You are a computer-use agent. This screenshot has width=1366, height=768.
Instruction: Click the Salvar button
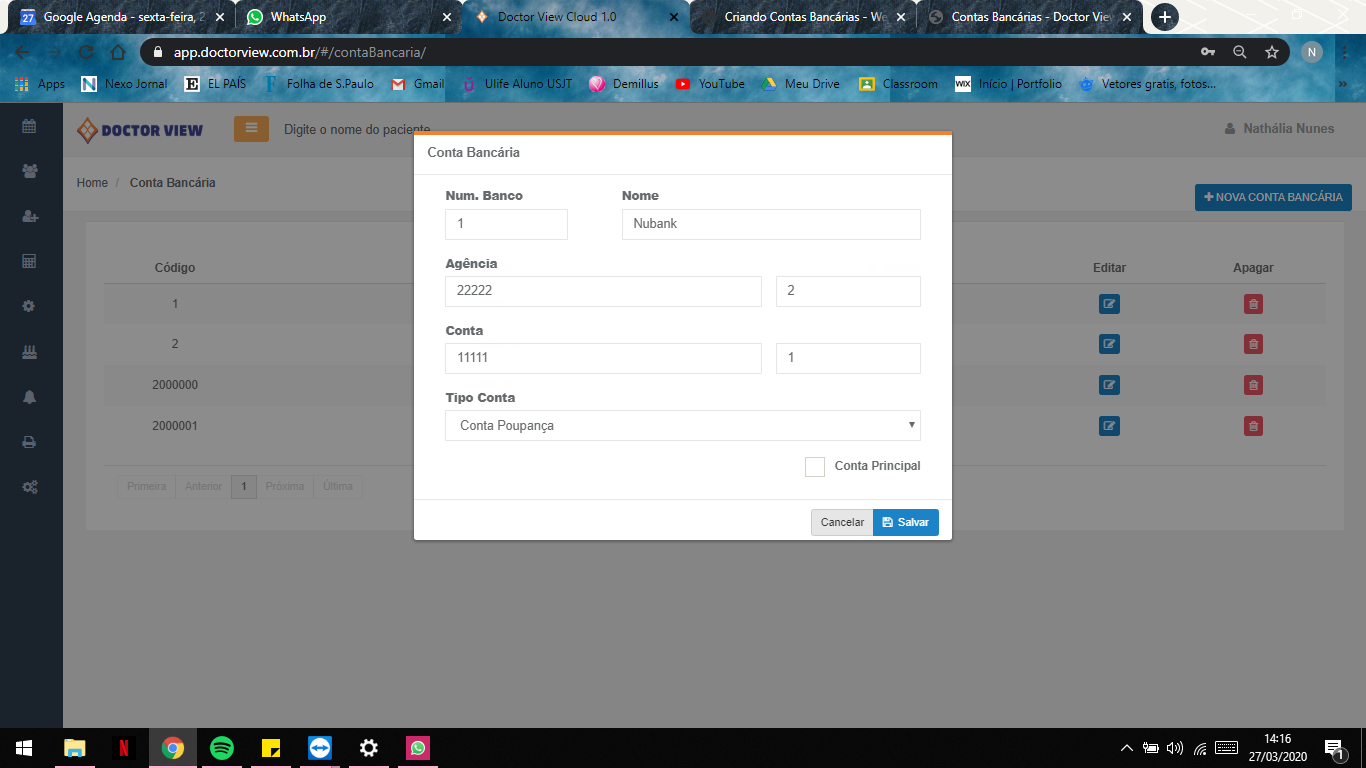(x=905, y=523)
